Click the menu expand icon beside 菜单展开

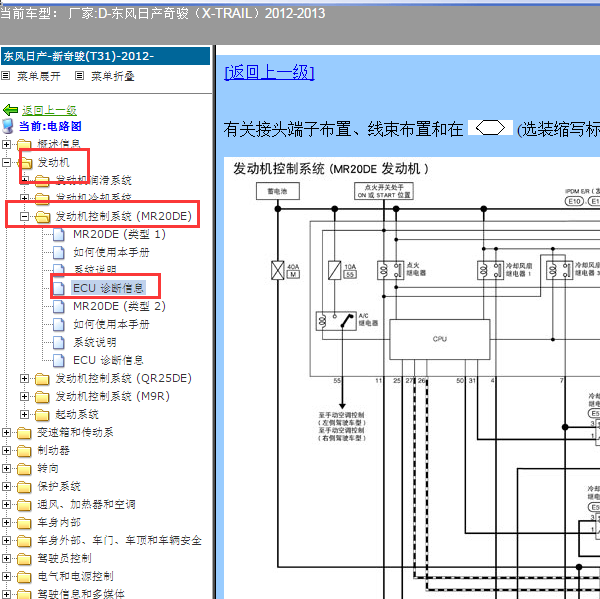[5, 75]
